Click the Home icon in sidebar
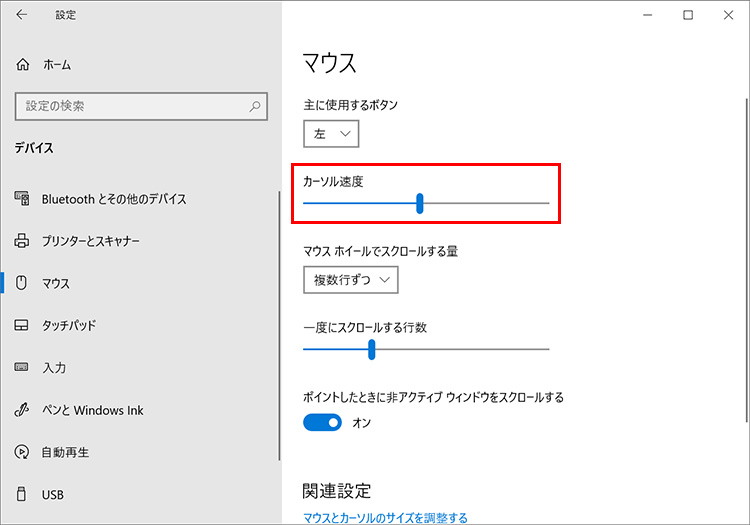Viewport: 750px width, 525px height. tap(23, 64)
